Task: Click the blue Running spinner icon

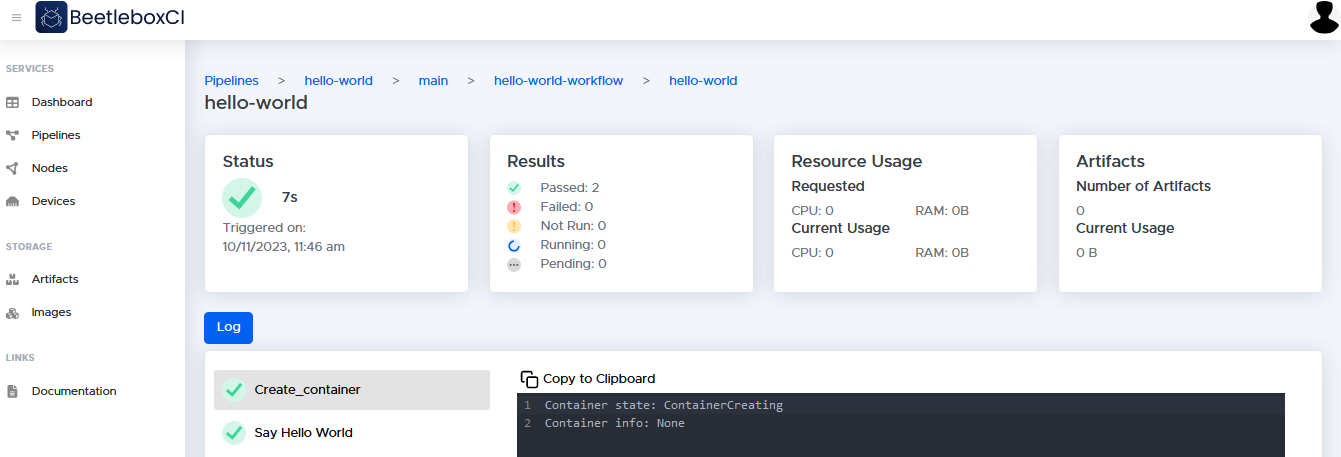Action: click(x=514, y=245)
